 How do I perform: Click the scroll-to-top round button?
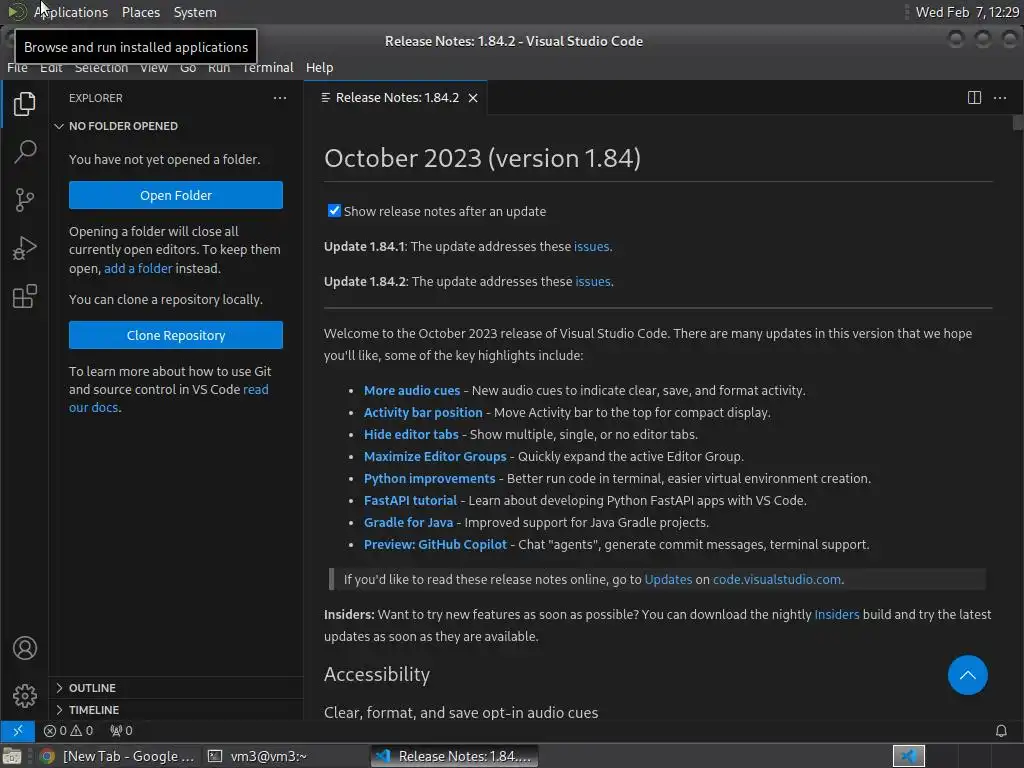click(x=967, y=675)
